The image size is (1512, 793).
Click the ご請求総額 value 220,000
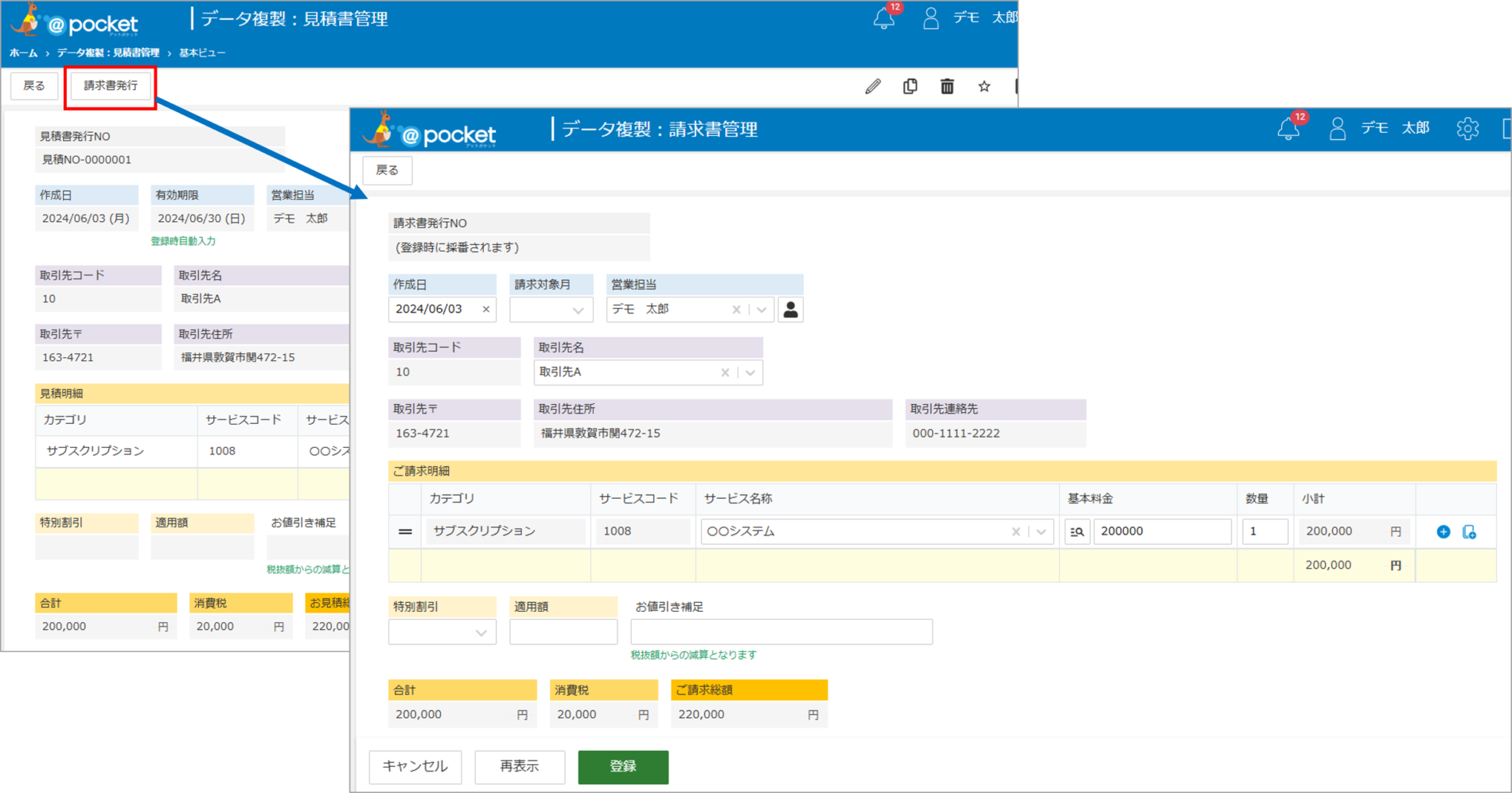coord(701,715)
